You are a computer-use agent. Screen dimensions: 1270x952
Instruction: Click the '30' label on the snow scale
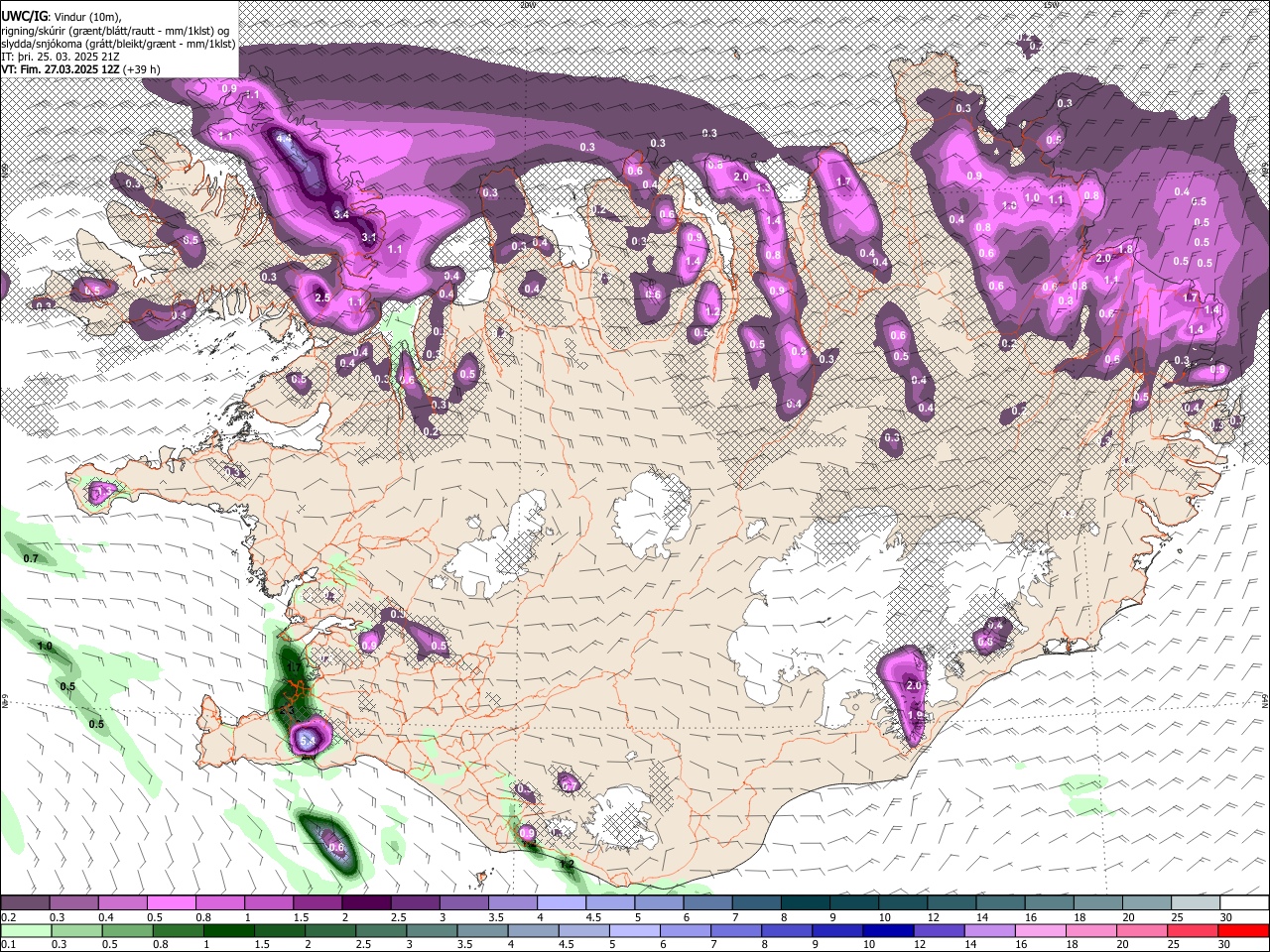1226,917
